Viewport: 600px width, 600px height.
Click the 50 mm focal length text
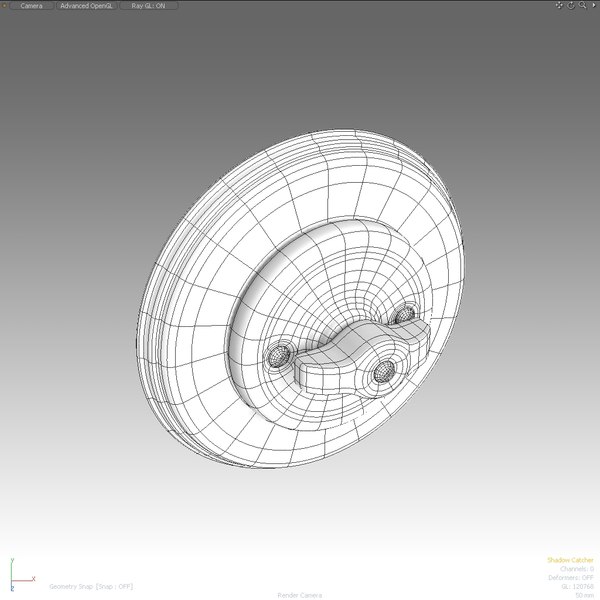(x=584, y=595)
